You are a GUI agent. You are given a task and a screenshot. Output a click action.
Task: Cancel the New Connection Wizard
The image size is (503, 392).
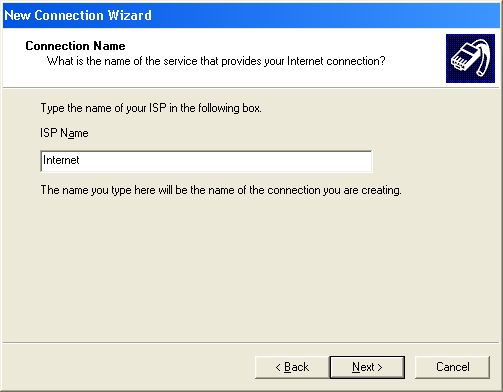click(x=452, y=367)
